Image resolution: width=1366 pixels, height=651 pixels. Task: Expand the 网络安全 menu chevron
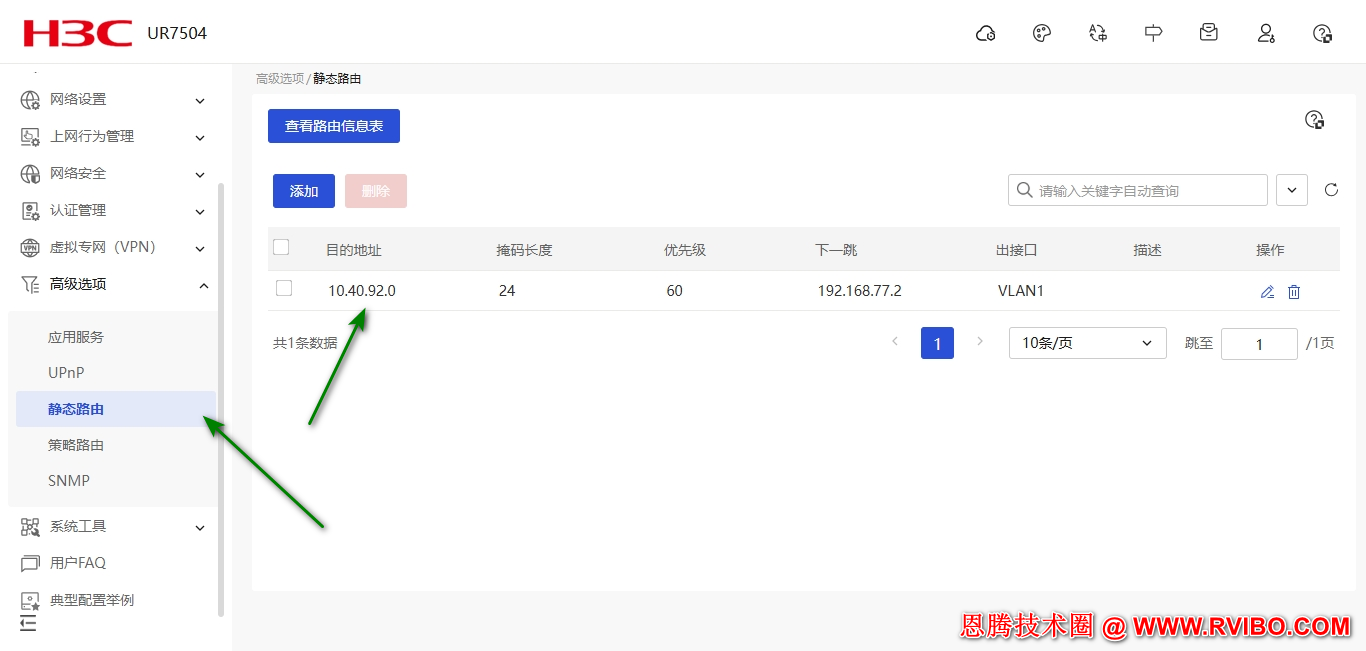coord(200,174)
